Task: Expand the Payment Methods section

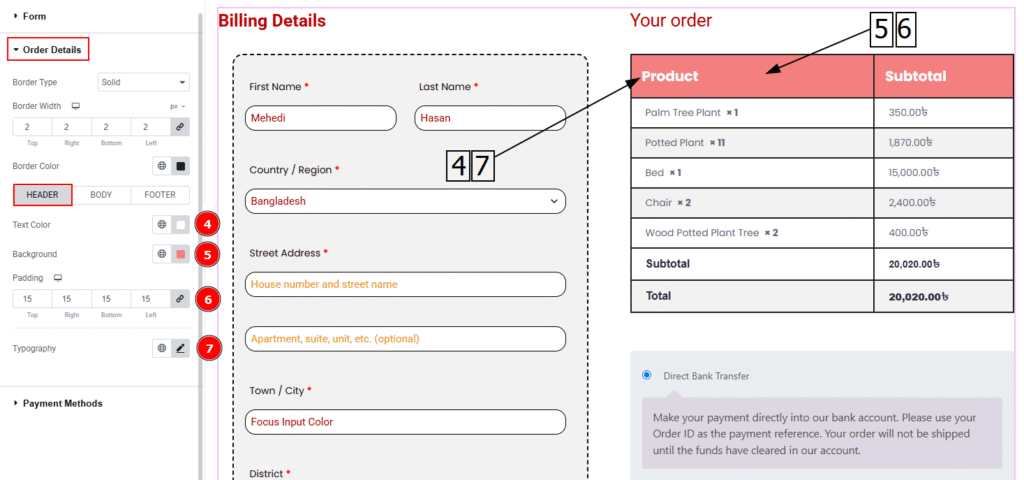Action: (61, 403)
